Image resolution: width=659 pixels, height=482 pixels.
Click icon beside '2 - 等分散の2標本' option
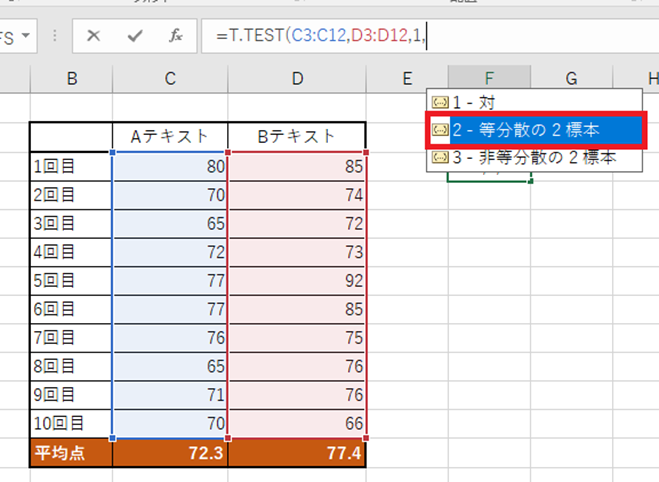tap(438, 130)
